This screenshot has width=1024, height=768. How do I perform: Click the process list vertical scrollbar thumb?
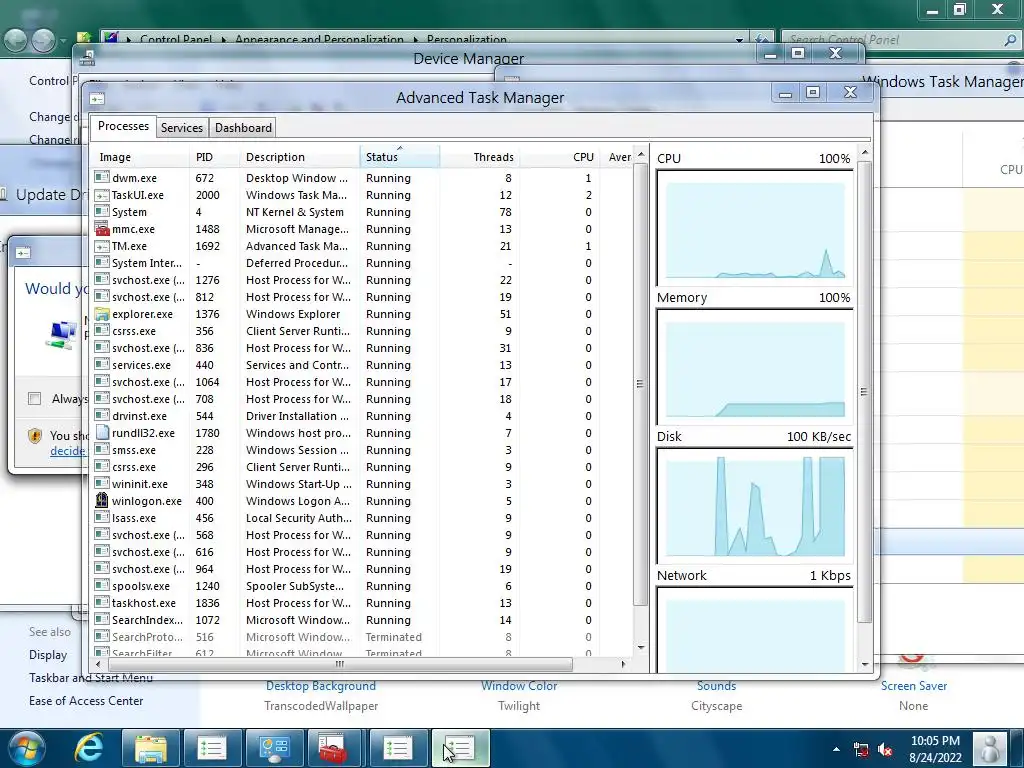[x=640, y=383]
